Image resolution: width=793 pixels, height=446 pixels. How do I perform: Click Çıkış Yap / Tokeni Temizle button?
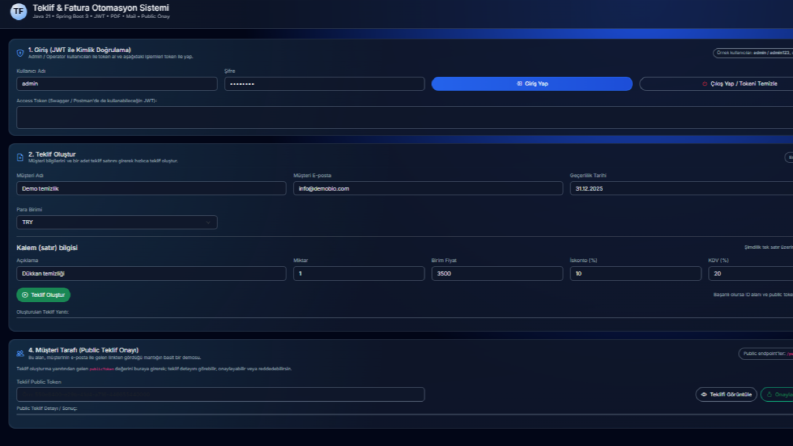click(716, 84)
